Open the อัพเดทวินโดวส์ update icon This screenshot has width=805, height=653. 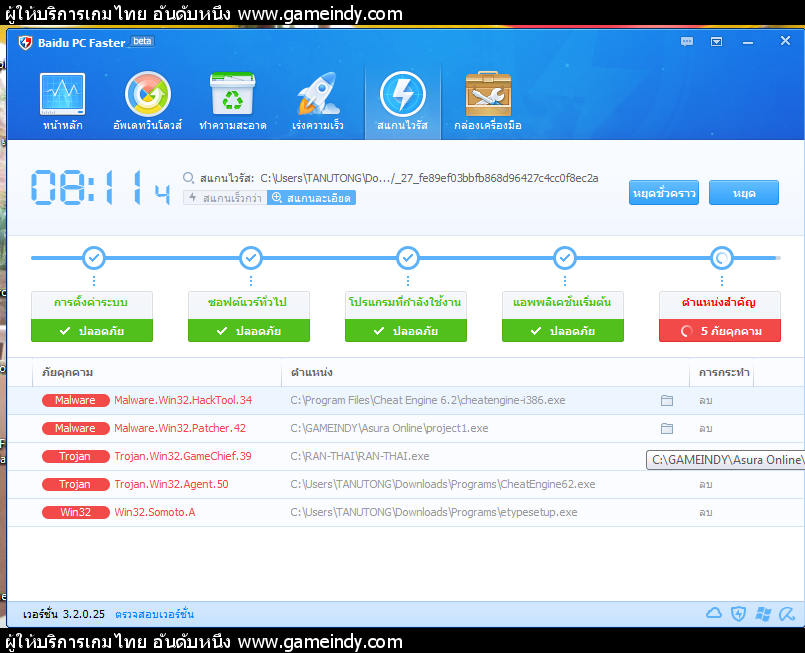147,94
